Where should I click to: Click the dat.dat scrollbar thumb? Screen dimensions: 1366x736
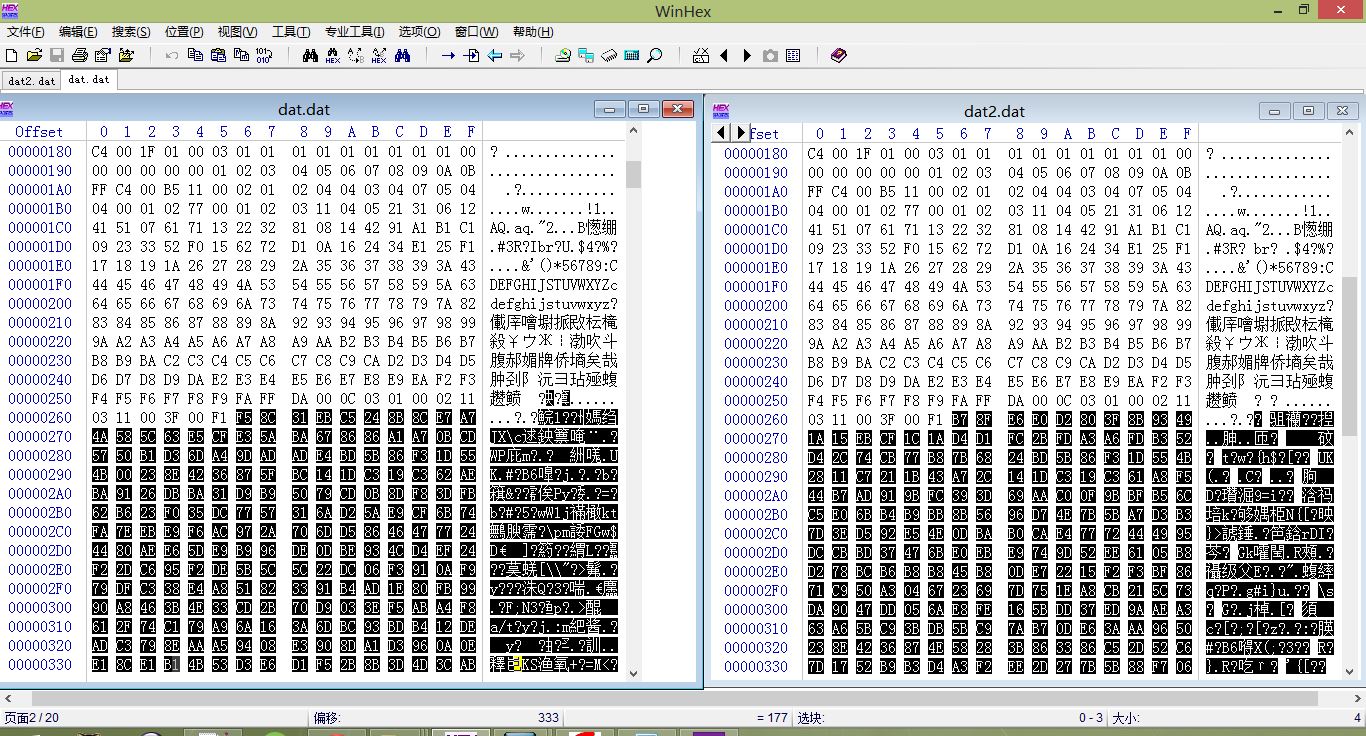click(633, 174)
